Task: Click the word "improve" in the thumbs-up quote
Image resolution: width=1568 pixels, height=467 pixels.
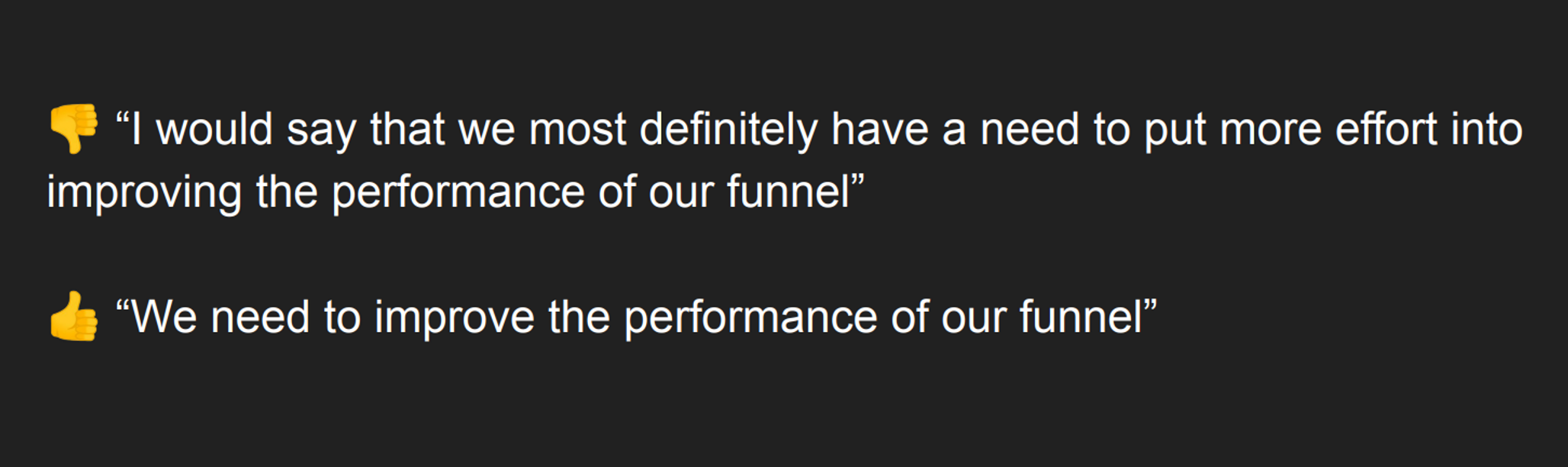Action: 455,317
